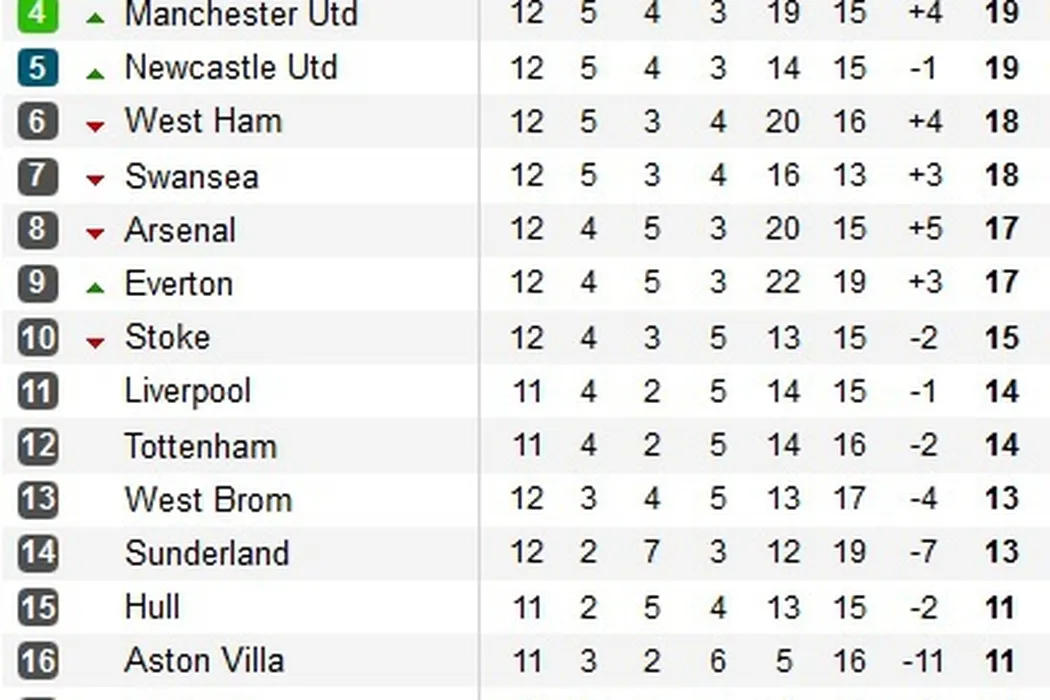Click the position 13 rank badge

[x=38, y=499]
